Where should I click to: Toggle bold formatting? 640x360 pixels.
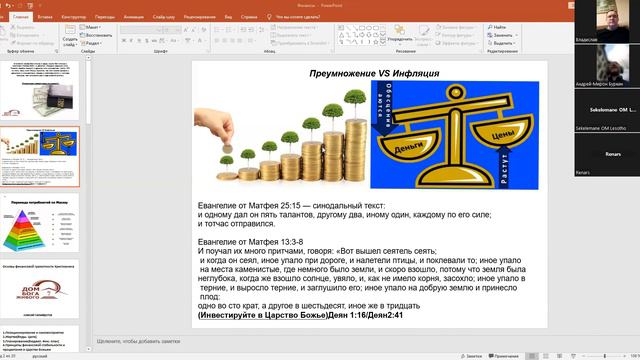point(124,40)
